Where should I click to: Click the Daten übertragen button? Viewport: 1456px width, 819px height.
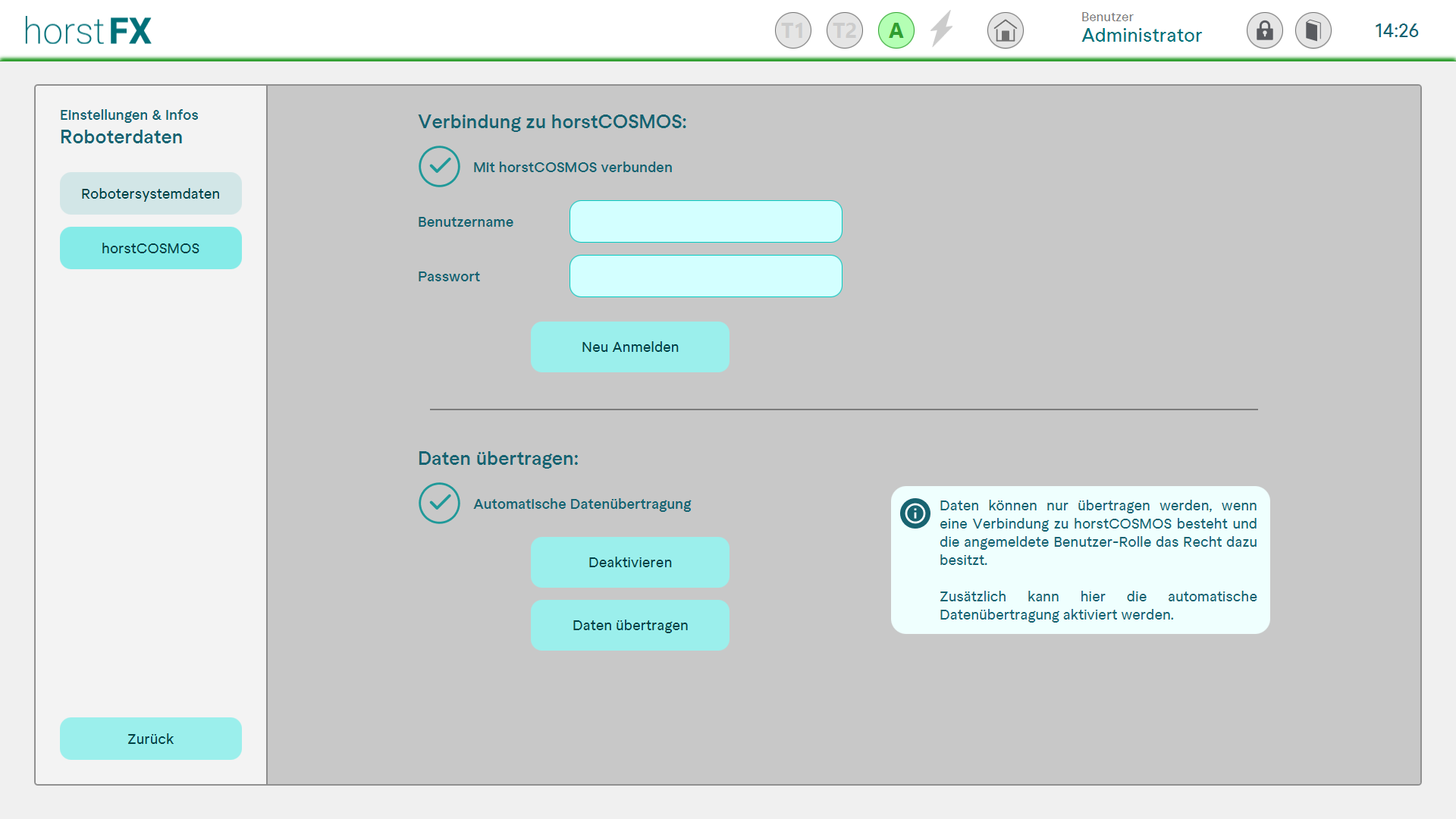pos(629,625)
